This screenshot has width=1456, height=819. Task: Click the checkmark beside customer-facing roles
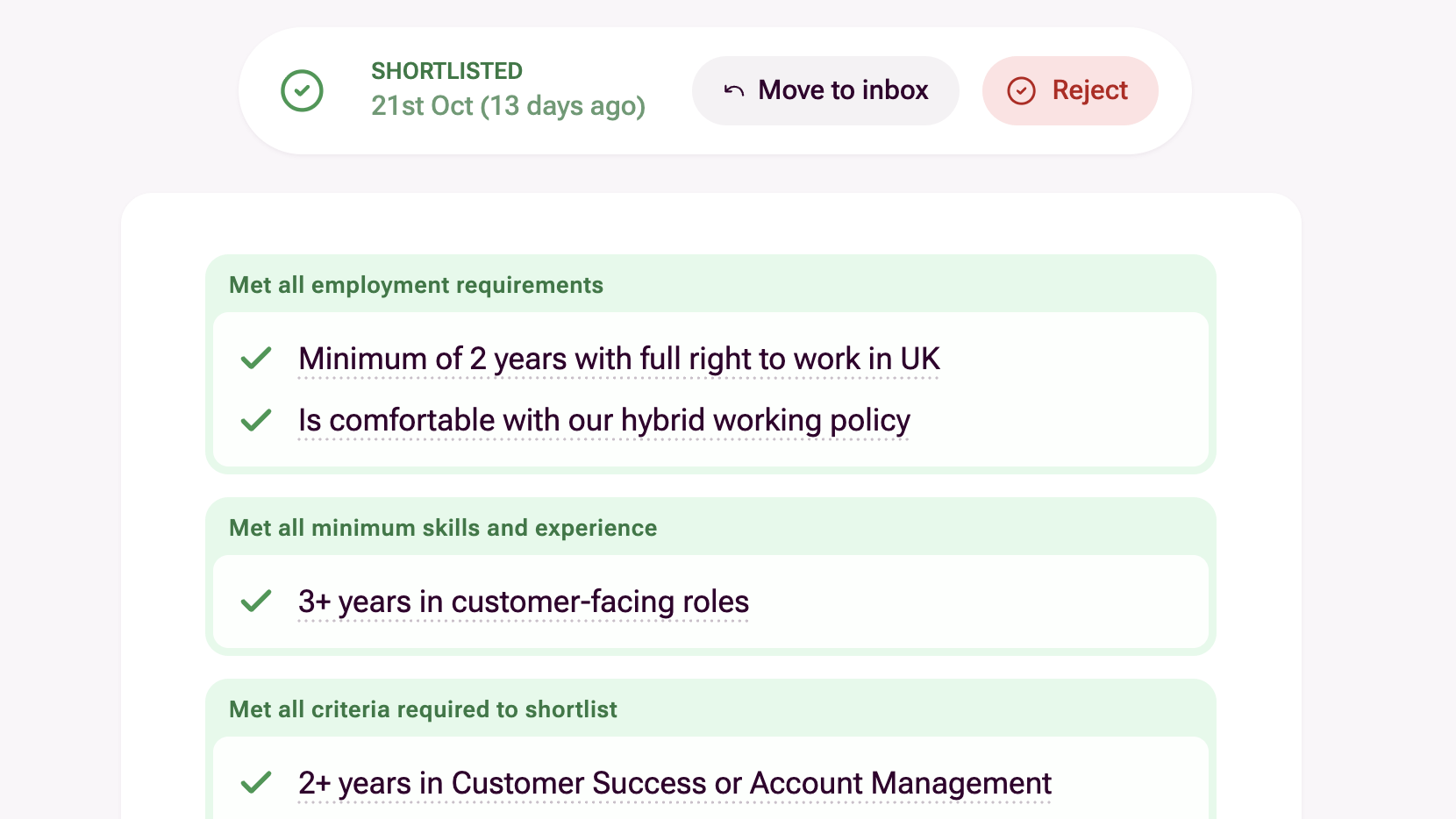[256, 602]
